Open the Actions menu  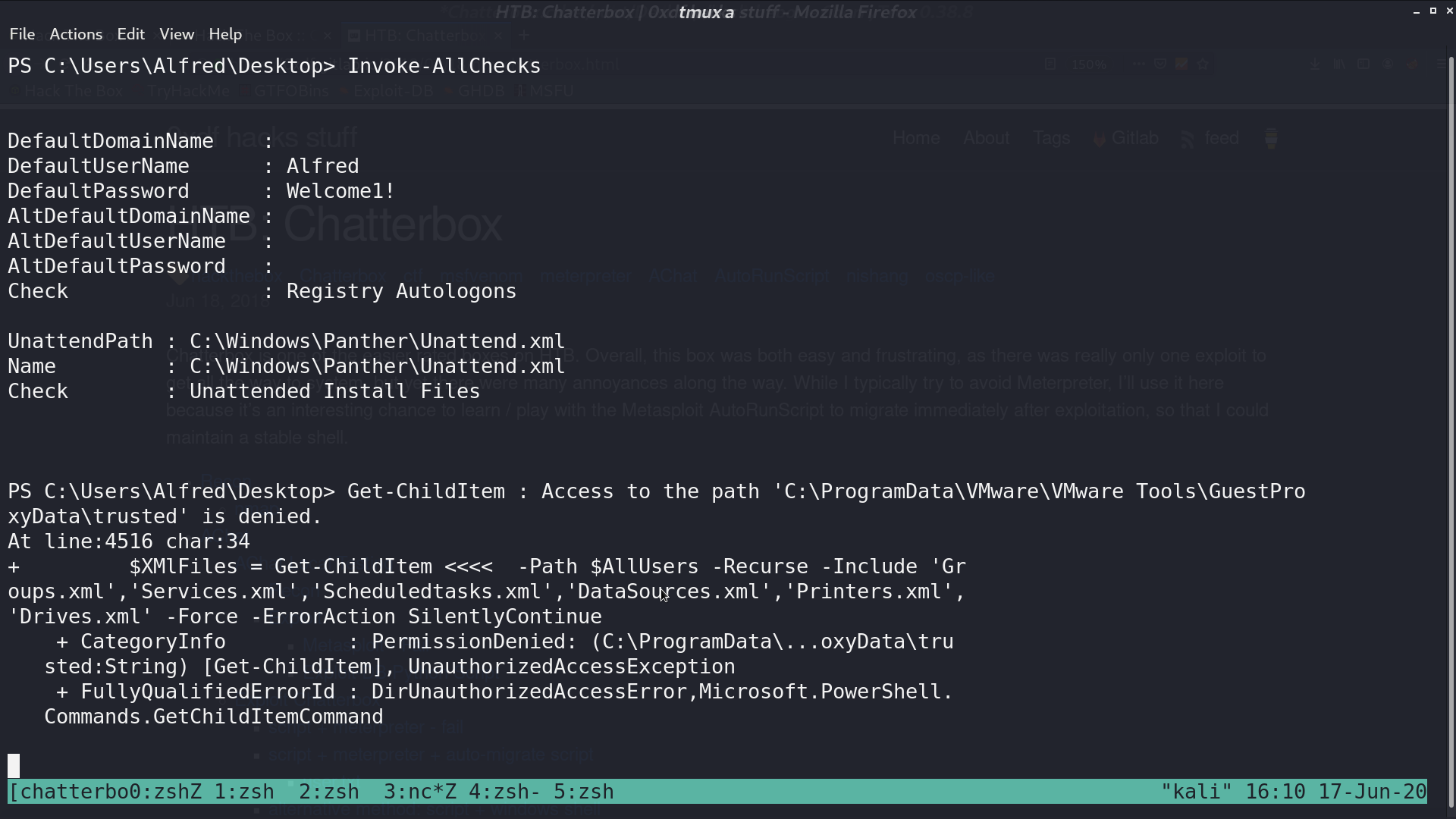tap(76, 34)
